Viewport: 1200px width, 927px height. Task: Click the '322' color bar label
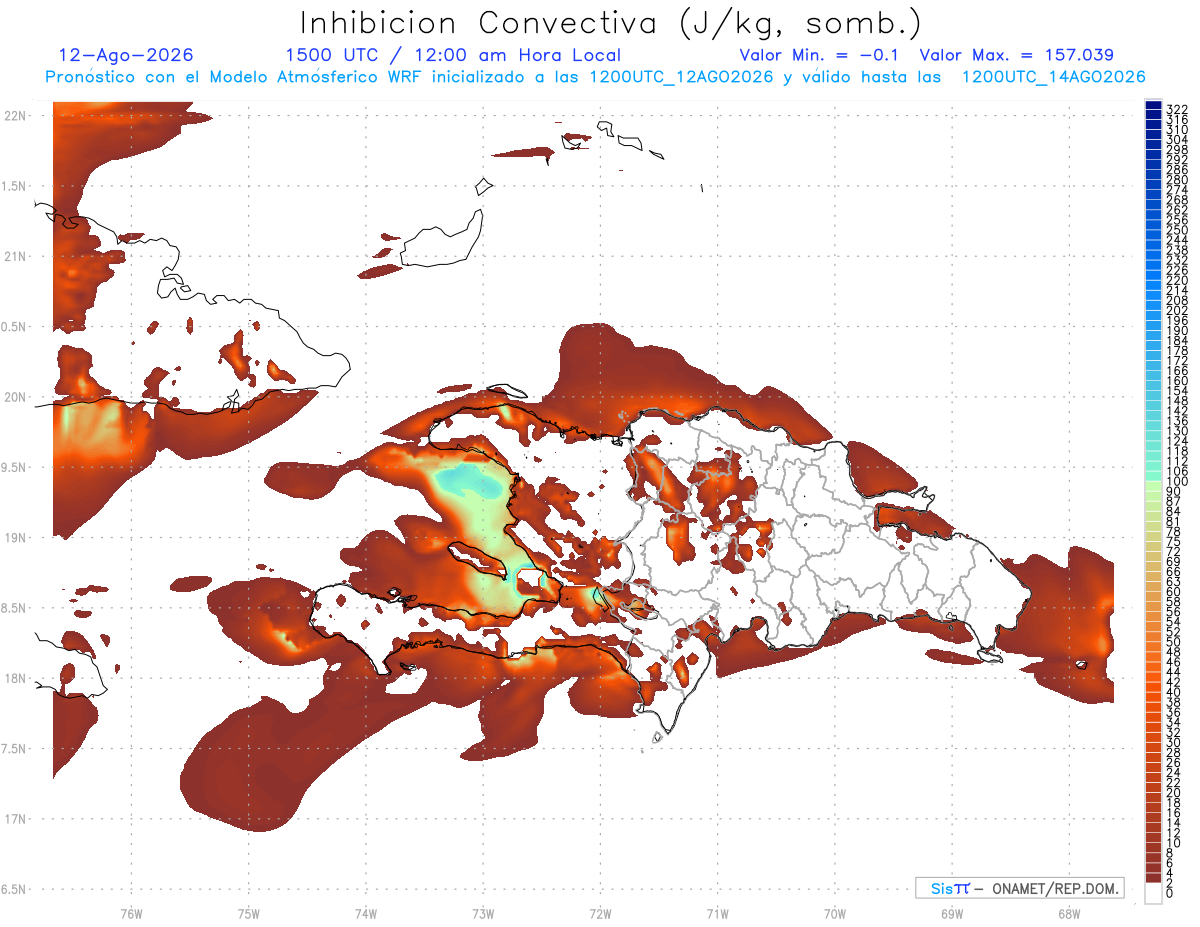click(x=1176, y=109)
